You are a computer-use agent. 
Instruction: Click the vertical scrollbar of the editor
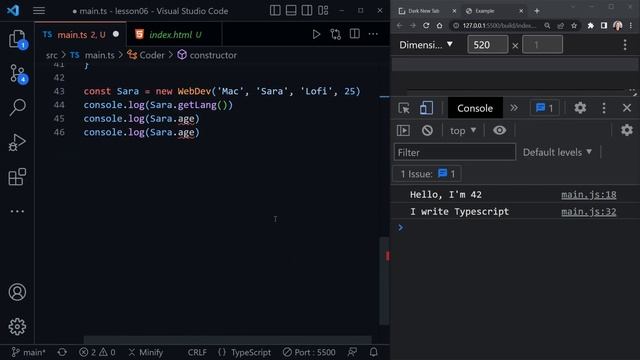point(384,281)
